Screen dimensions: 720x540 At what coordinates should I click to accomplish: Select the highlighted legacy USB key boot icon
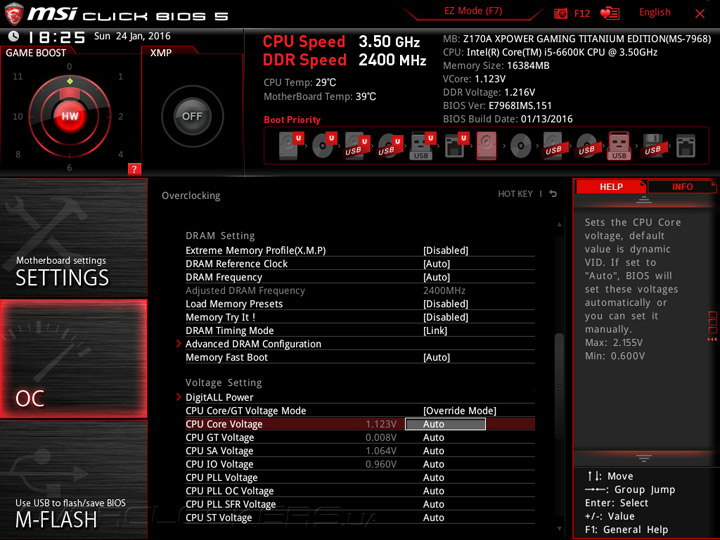pos(619,146)
